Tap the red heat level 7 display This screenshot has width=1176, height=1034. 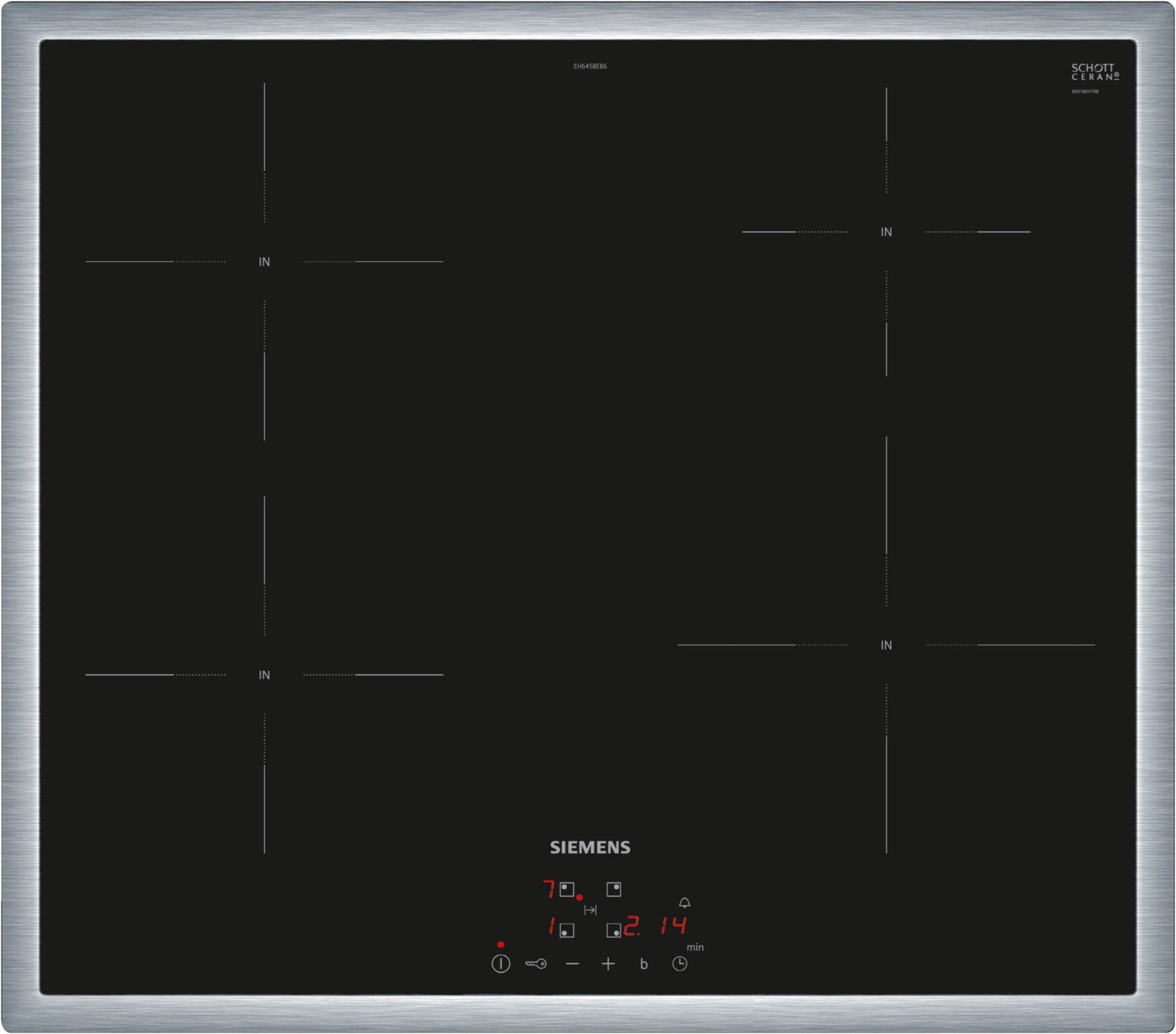pyautogui.click(x=549, y=889)
